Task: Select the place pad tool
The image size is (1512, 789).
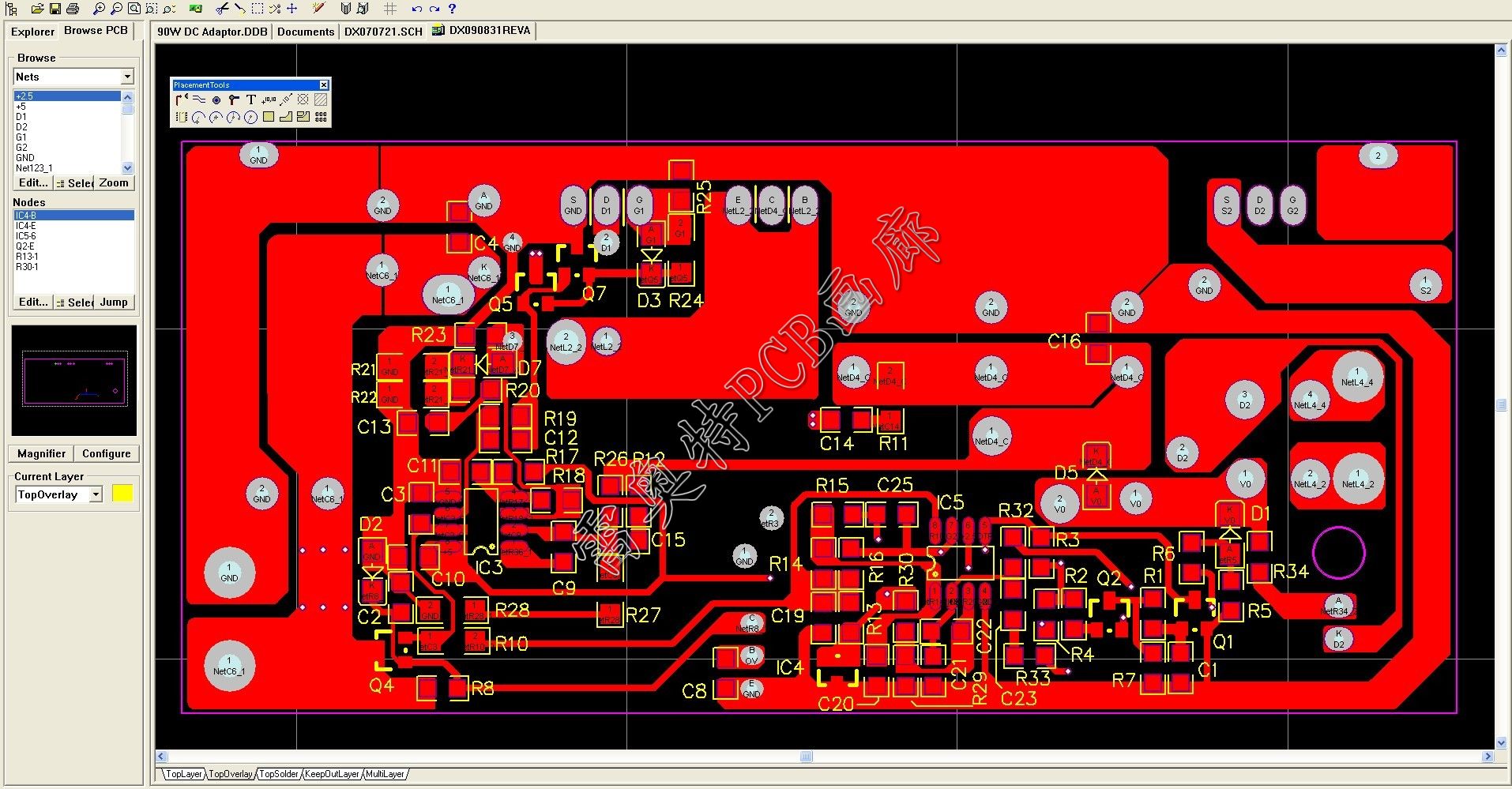Action: click(216, 100)
